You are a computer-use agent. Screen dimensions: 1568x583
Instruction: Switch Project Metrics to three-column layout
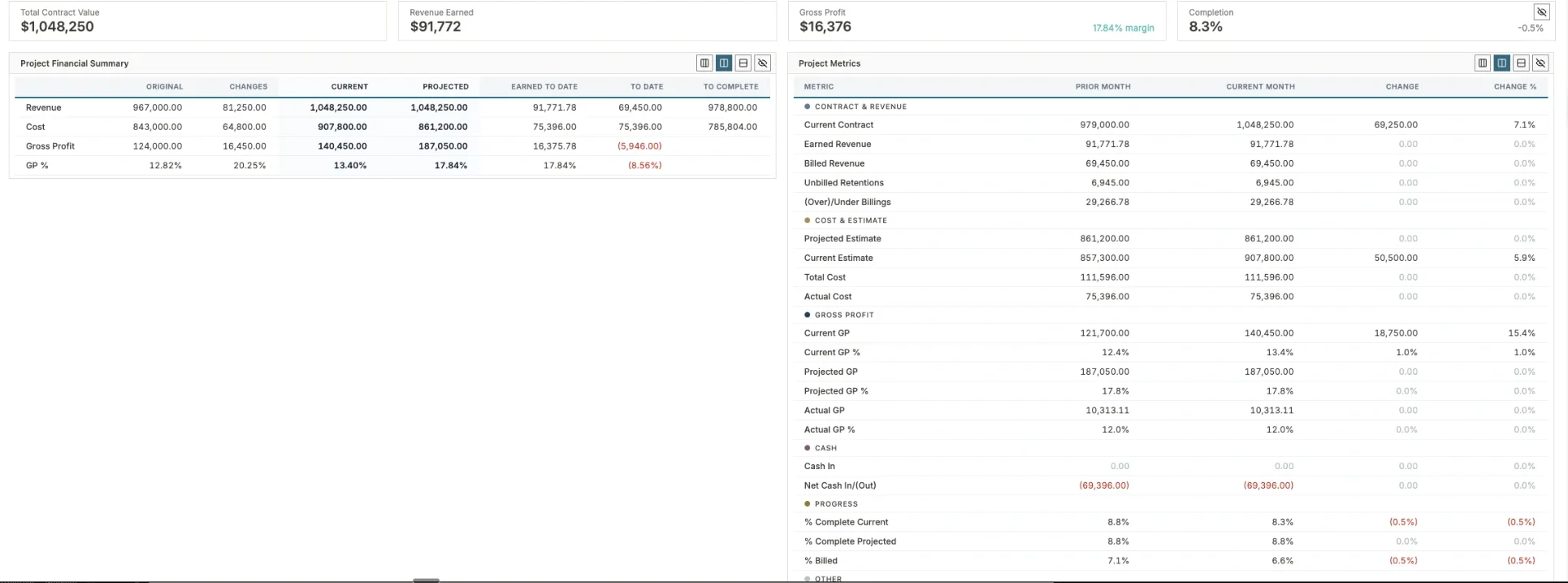coord(1483,63)
